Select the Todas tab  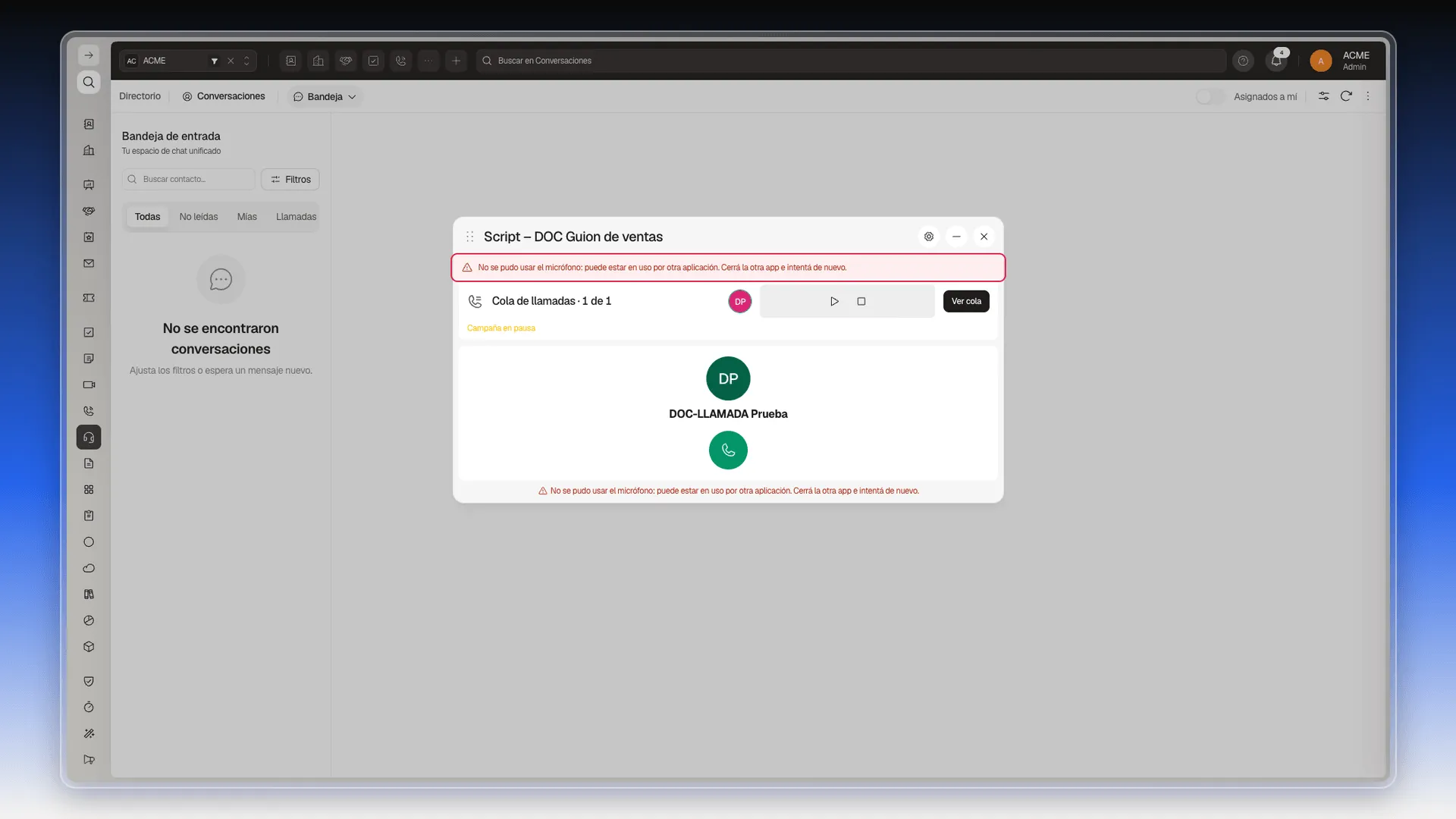pos(147,217)
